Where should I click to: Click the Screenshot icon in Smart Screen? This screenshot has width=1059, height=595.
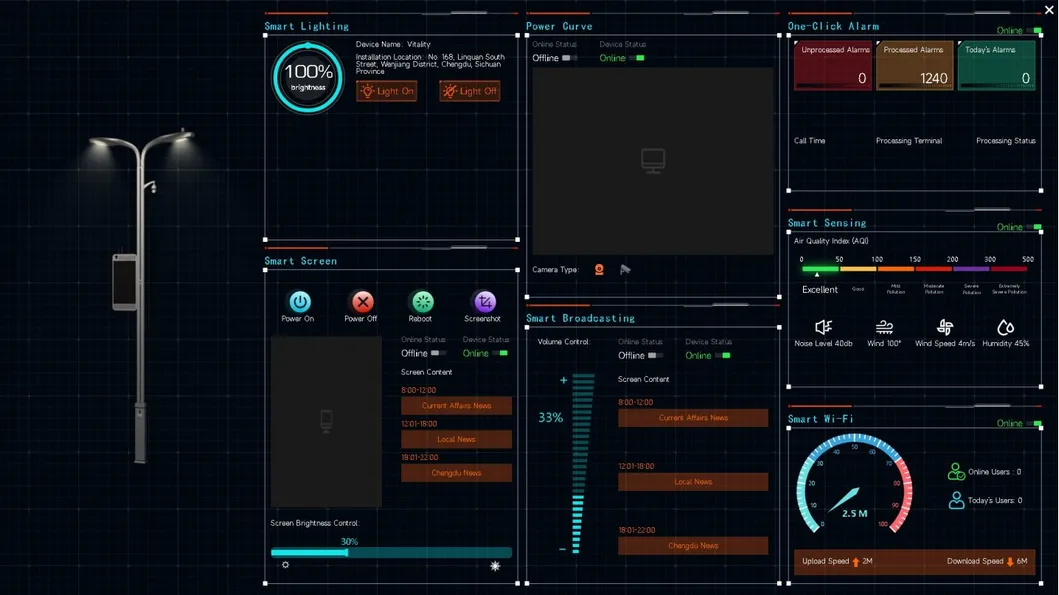pyautogui.click(x=483, y=300)
